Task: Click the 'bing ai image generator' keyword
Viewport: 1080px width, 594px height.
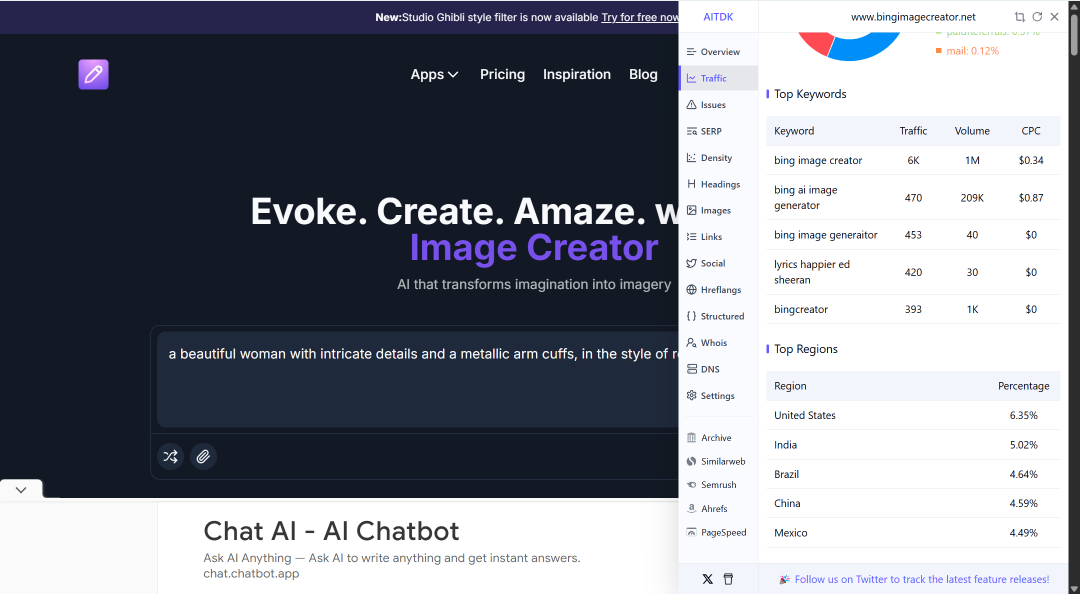Action: [805, 198]
